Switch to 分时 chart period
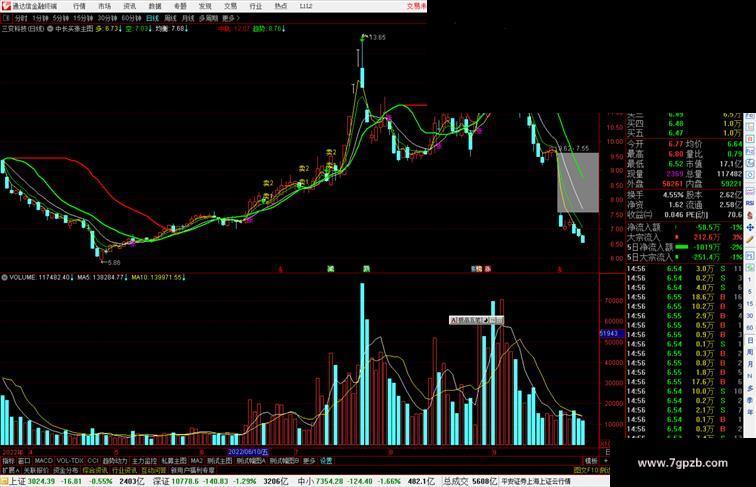756x487 pixels. [21, 18]
